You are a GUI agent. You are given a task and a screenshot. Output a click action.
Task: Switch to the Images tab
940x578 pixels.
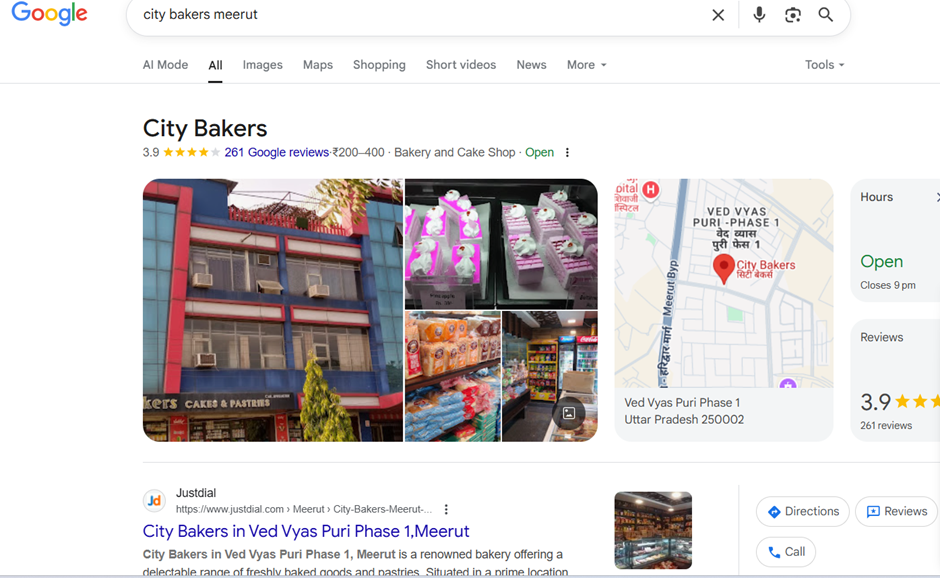click(x=263, y=65)
